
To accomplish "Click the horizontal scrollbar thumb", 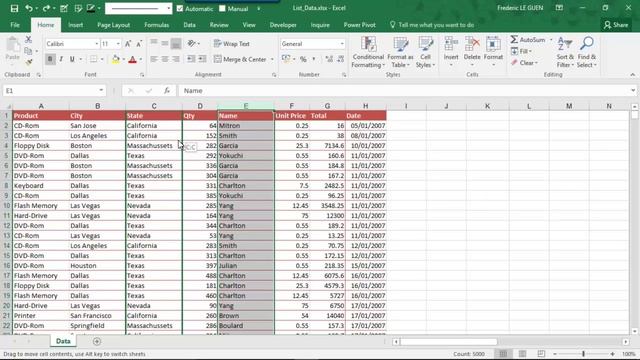I will pos(448,341).
